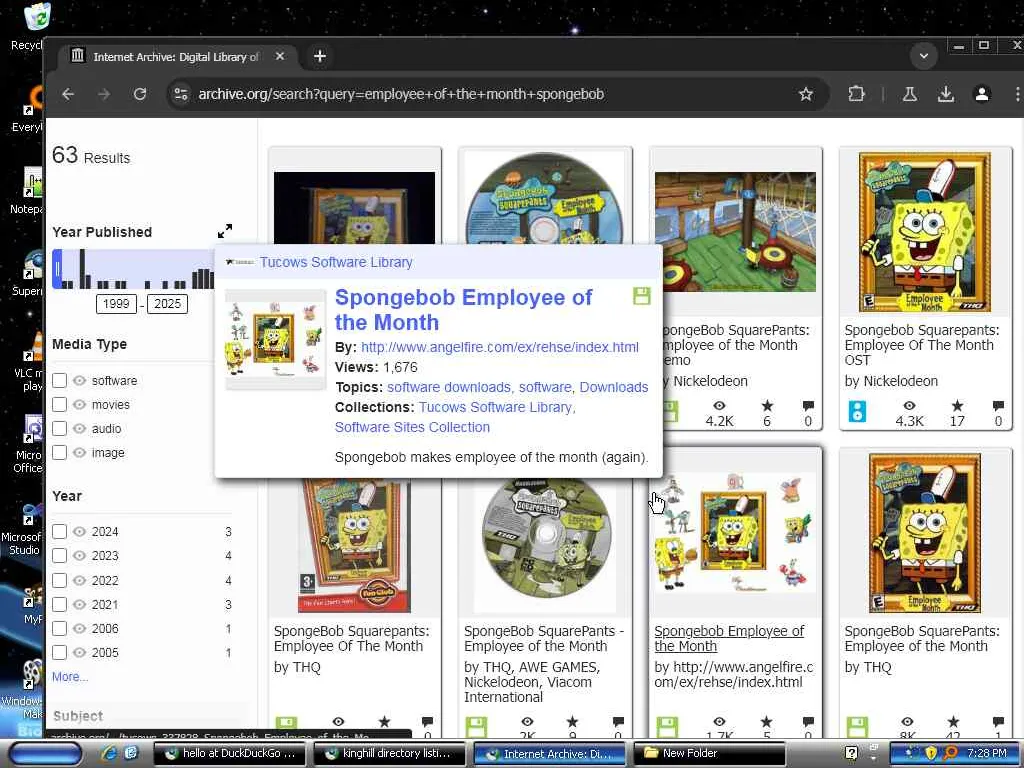Click reviews icon on OST card

click(998, 406)
